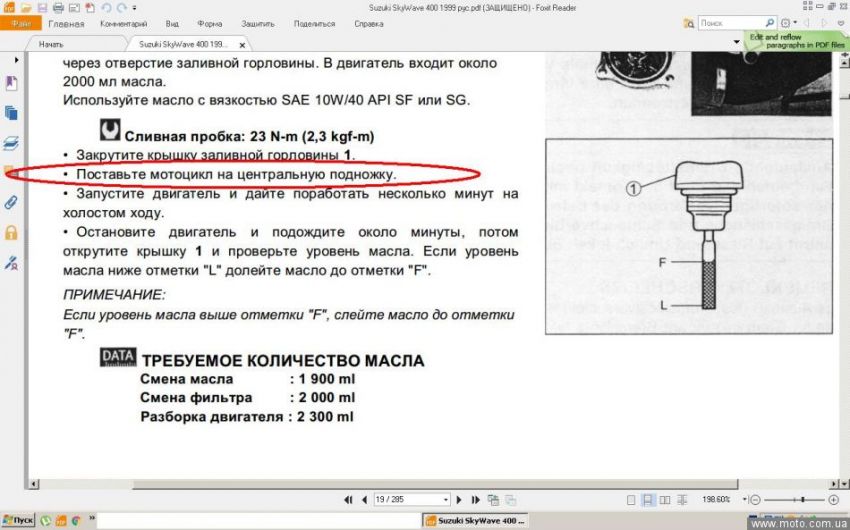Viewport: 850px width, 530px height.
Task: Open the Bookmarks panel in left sidebar
Action: click(x=11, y=84)
